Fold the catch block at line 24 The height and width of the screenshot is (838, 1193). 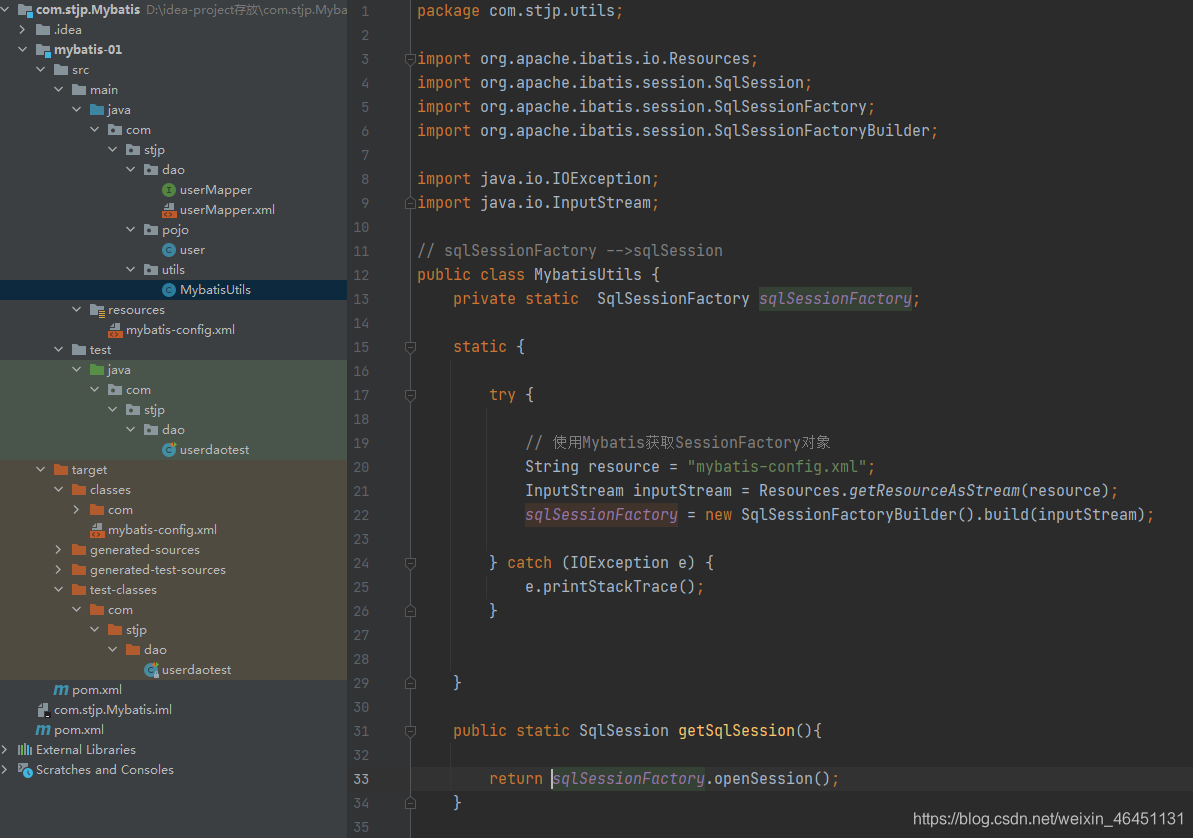(x=410, y=563)
